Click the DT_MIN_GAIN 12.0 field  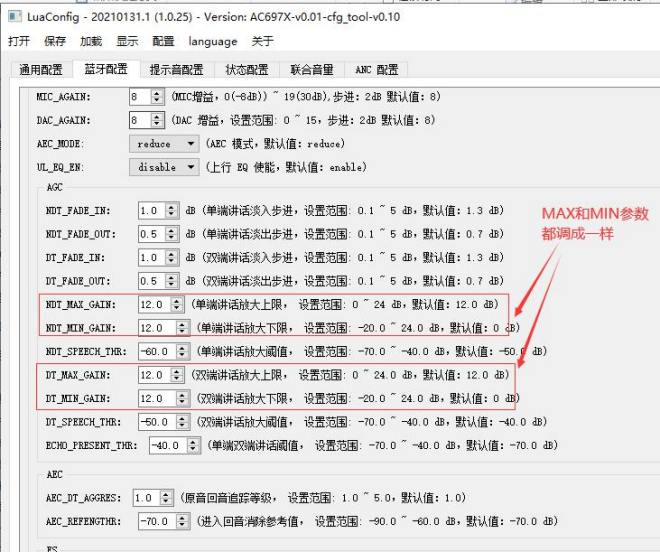click(157, 399)
